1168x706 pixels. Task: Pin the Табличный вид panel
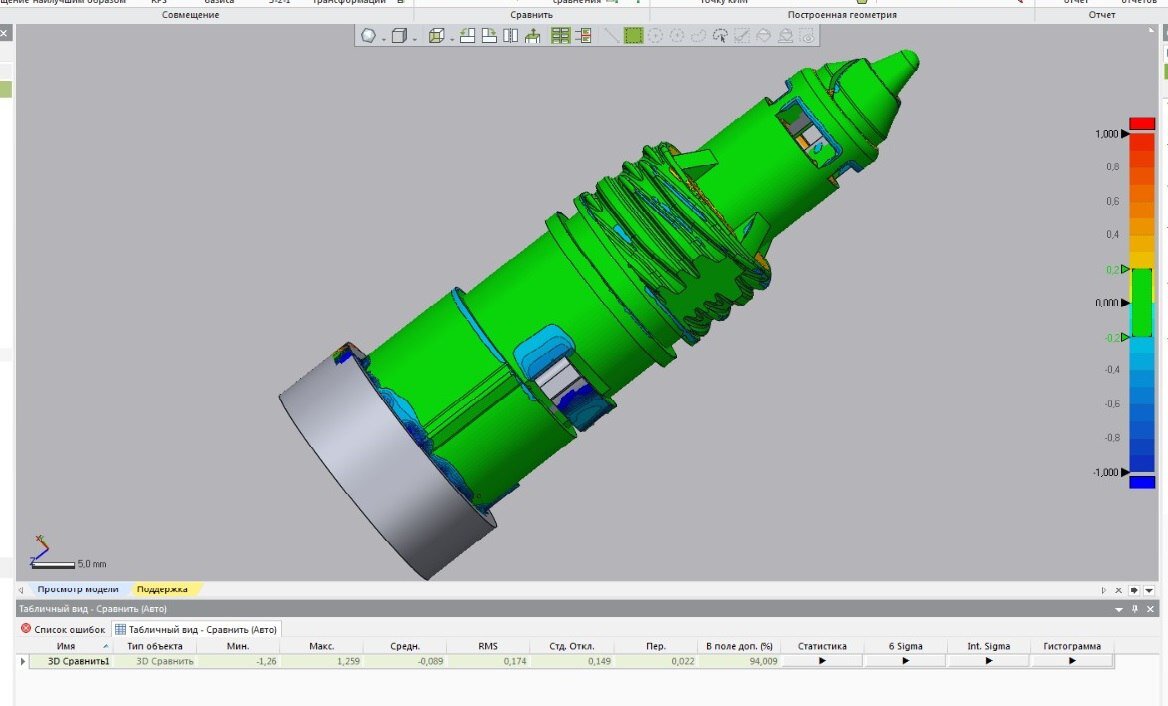[1134, 609]
